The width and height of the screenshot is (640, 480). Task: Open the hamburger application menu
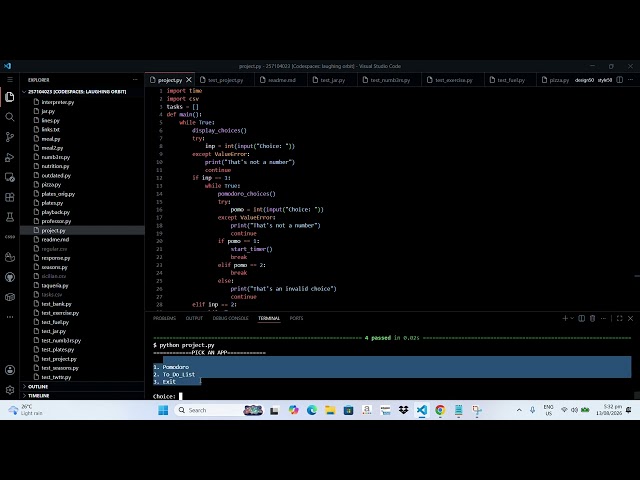(10, 80)
